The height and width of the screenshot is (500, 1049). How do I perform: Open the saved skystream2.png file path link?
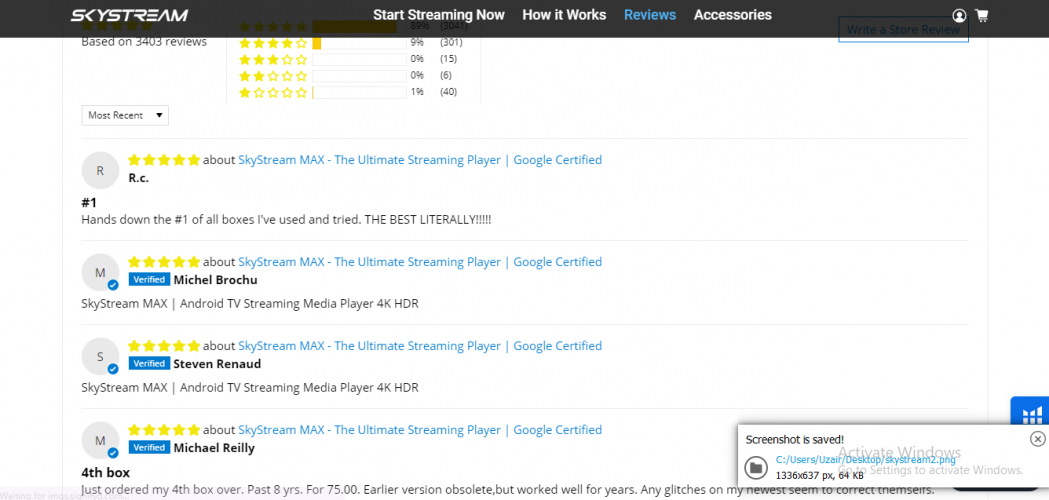point(866,460)
